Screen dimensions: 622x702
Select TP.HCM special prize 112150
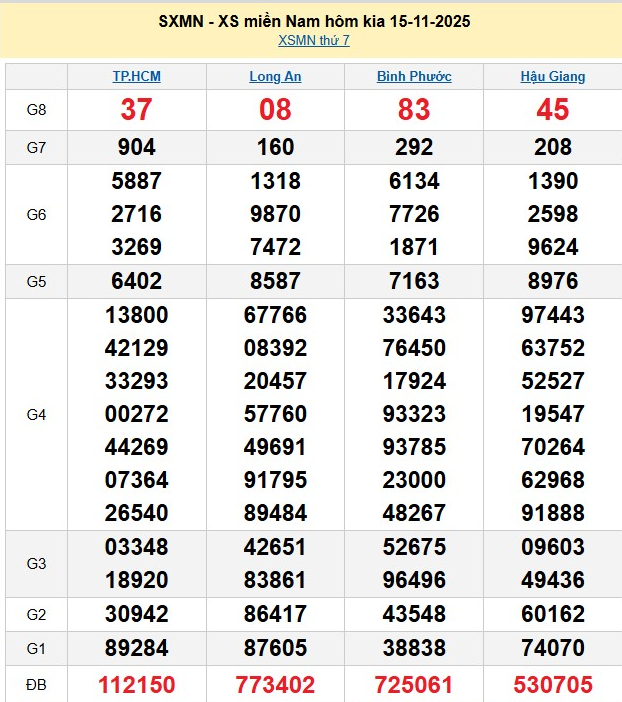point(136,685)
